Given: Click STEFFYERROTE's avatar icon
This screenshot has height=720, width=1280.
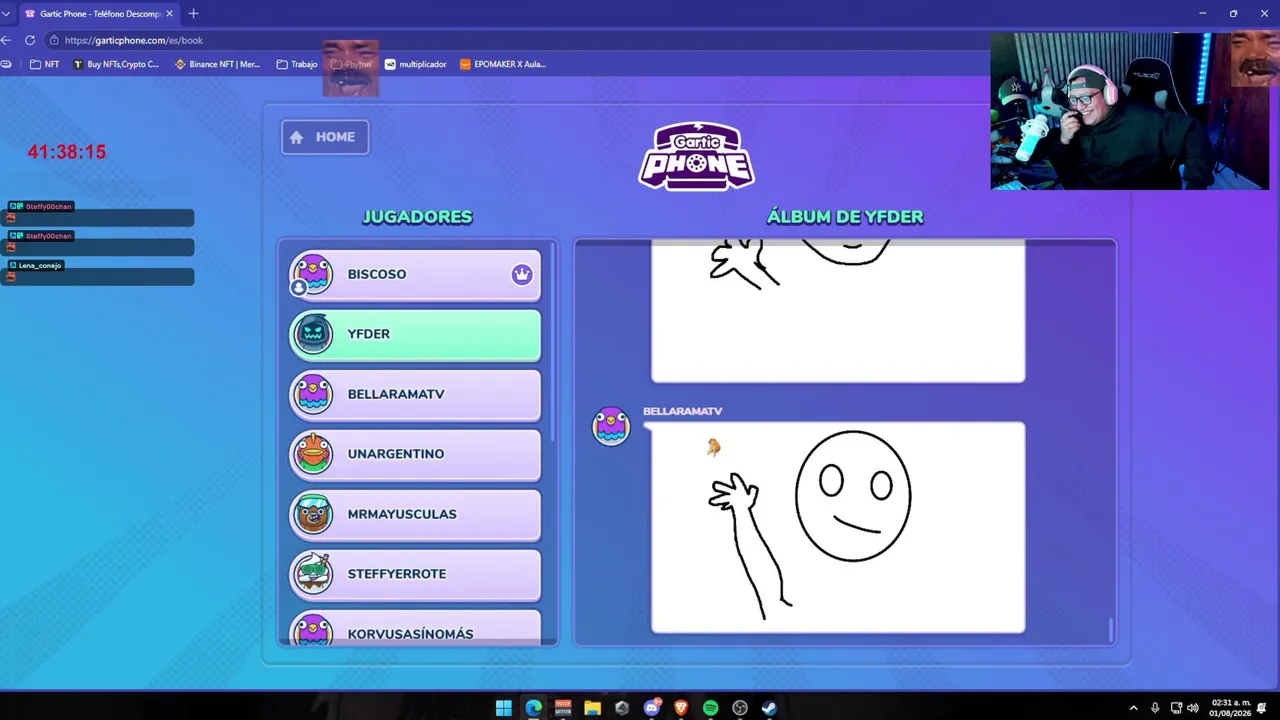Looking at the screenshot, I should 313,574.
